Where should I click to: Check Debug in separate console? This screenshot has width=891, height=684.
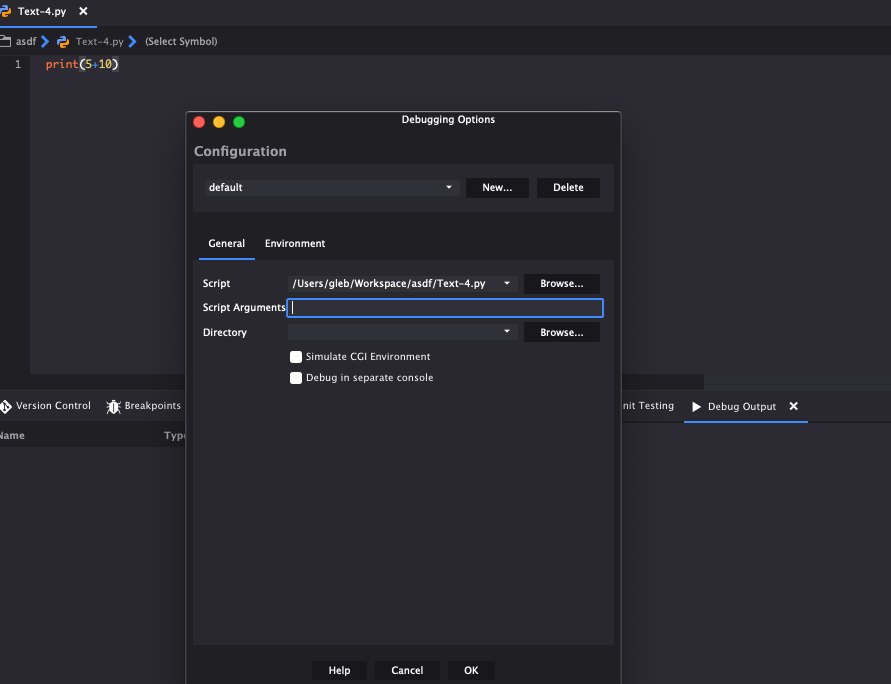pos(296,378)
